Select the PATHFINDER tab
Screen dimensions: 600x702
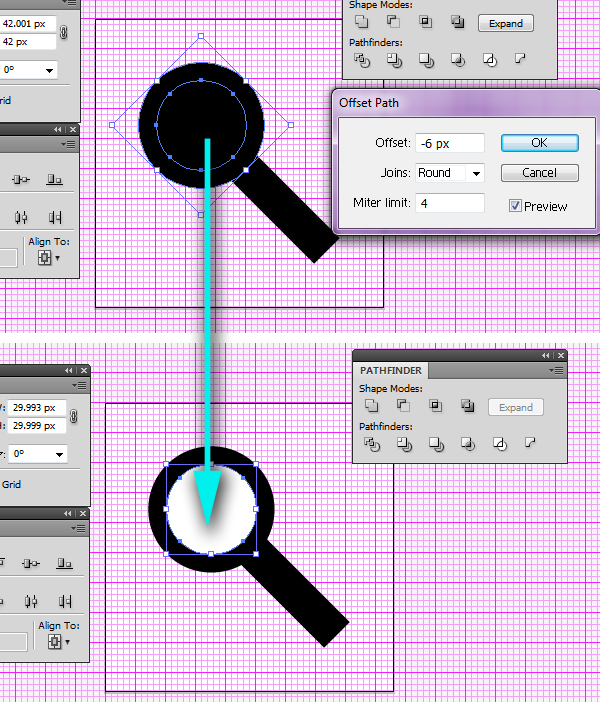(x=391, y=371)
